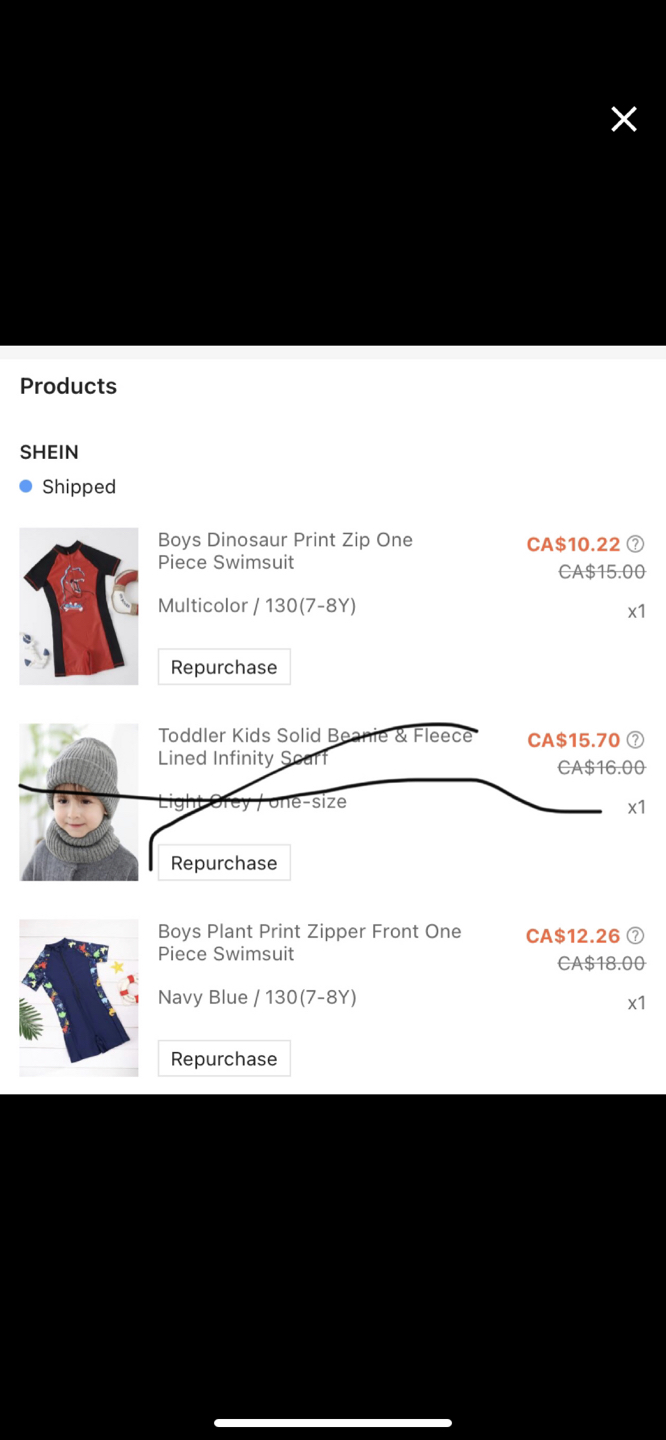Open navy blue swimsuit thumbnail
The height and width of the screenshot is (1440, 666).
(79, 998)
